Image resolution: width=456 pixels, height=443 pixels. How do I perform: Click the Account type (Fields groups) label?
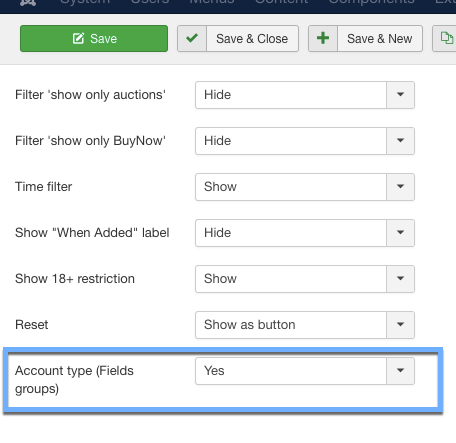(x=74, y=380)
